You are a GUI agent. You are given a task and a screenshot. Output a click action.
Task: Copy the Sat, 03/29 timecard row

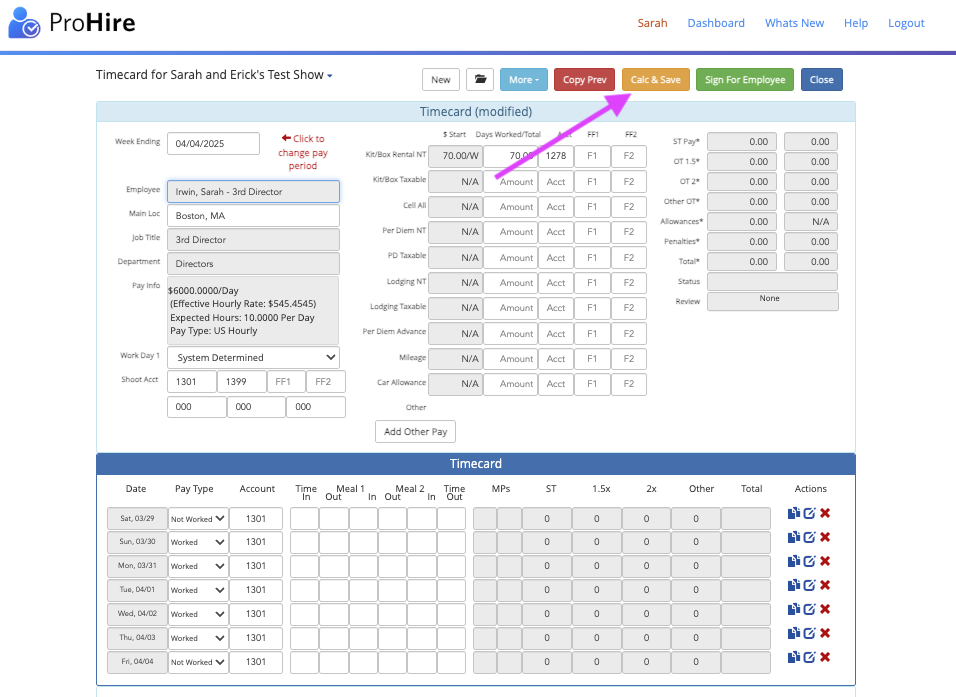point(793,513)
